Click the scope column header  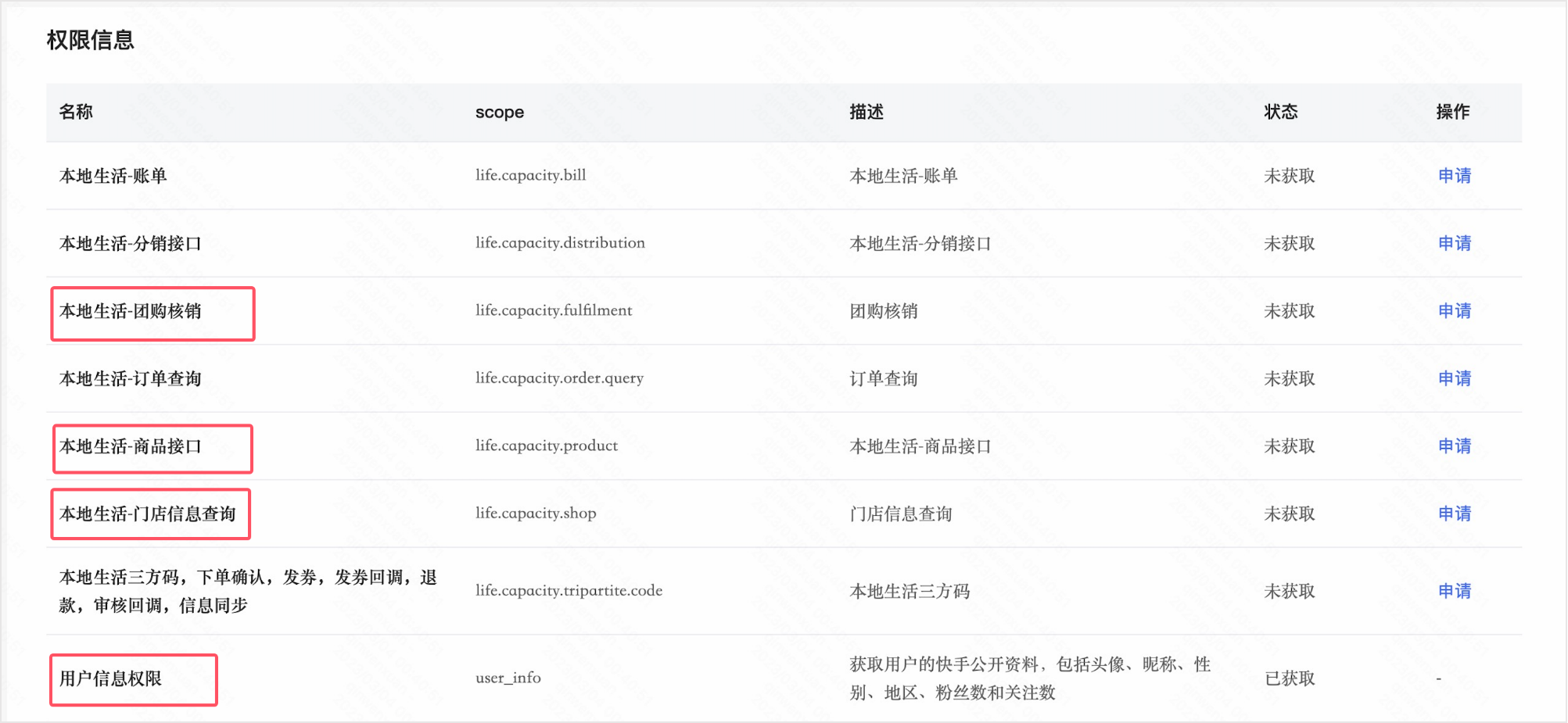tap(499, 113)
